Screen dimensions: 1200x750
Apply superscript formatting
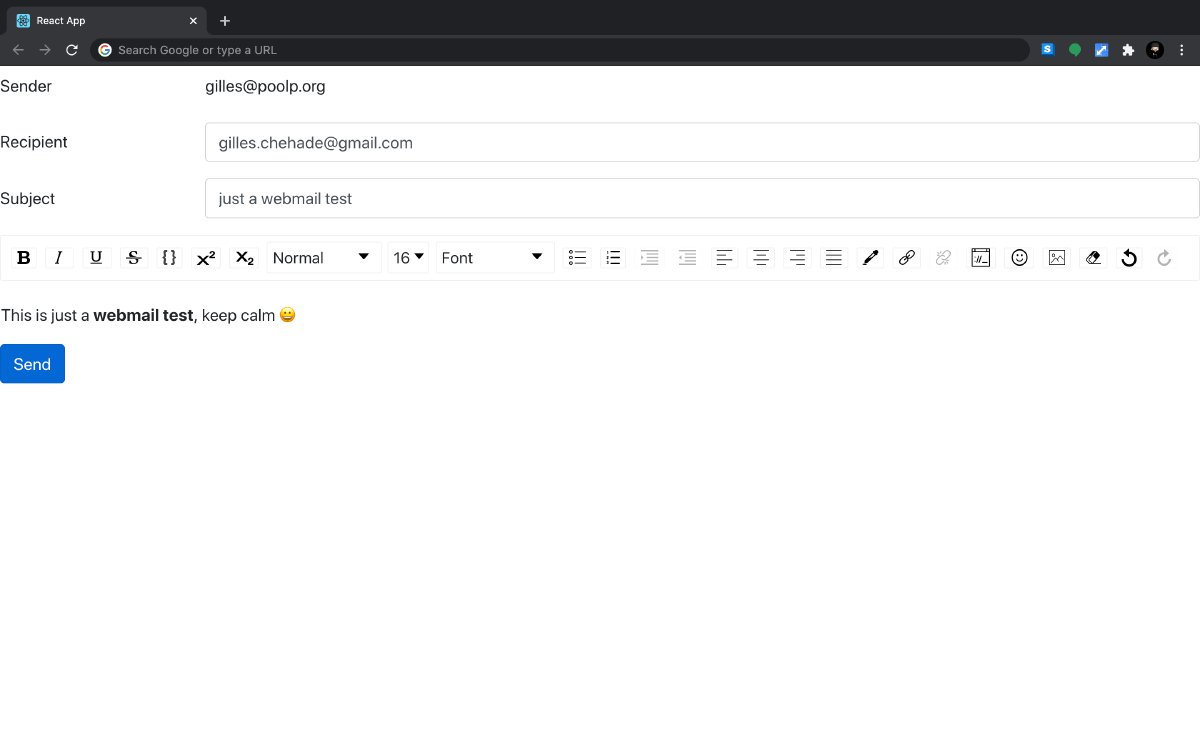(x=206, y=258)
